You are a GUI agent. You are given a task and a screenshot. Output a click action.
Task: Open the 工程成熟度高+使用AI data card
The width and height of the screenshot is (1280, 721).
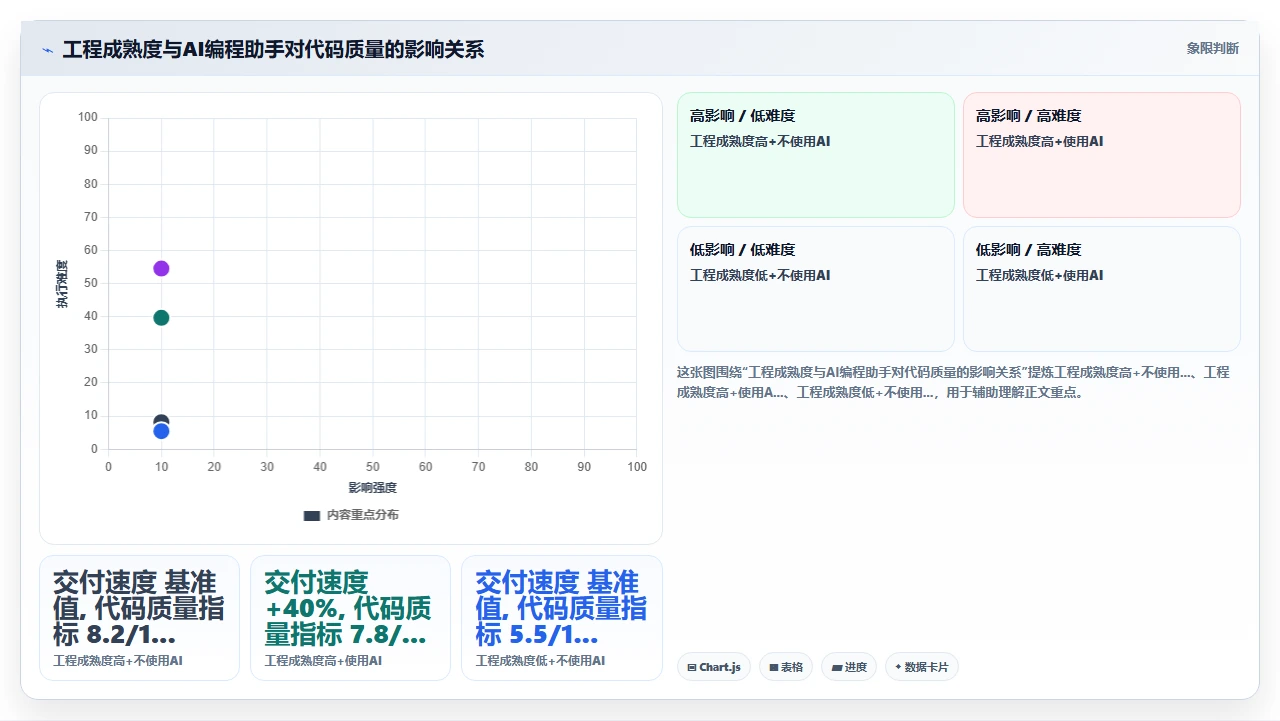350,618
